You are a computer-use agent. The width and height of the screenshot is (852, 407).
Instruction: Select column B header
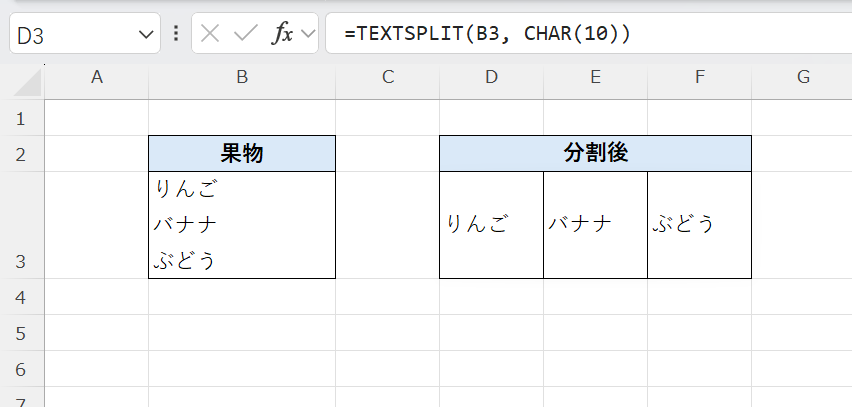(241, 78)
